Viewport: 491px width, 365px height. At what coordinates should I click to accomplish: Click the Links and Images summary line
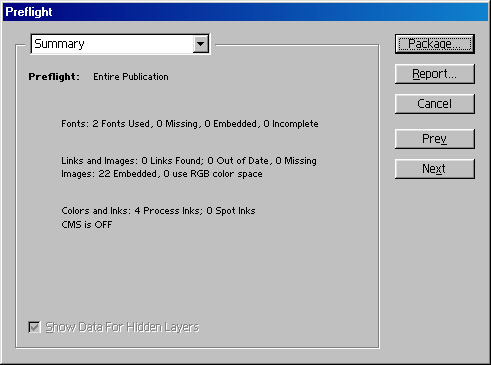(189, 161)
